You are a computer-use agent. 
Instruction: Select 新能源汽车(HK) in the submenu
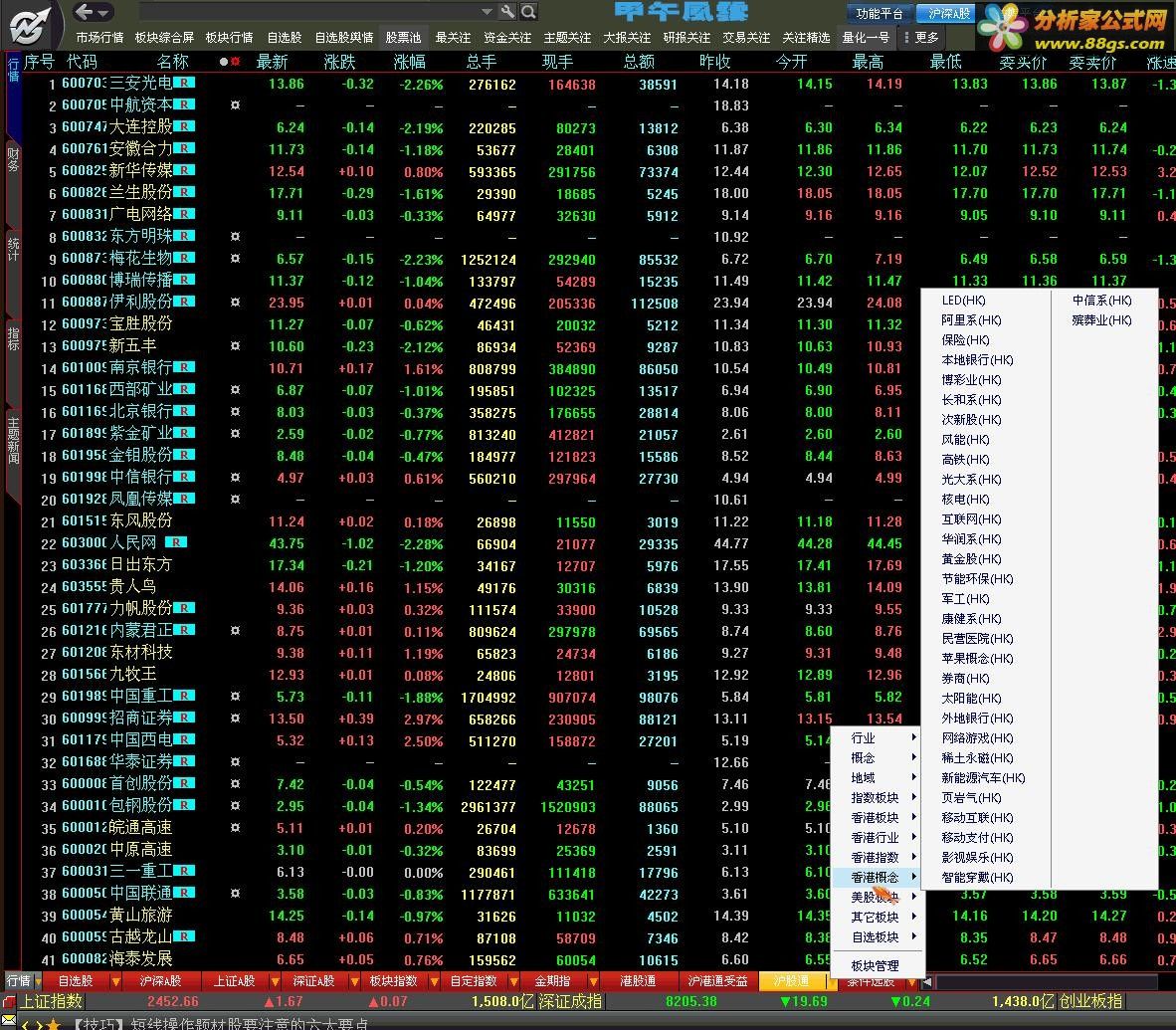[x=983, y=778]
